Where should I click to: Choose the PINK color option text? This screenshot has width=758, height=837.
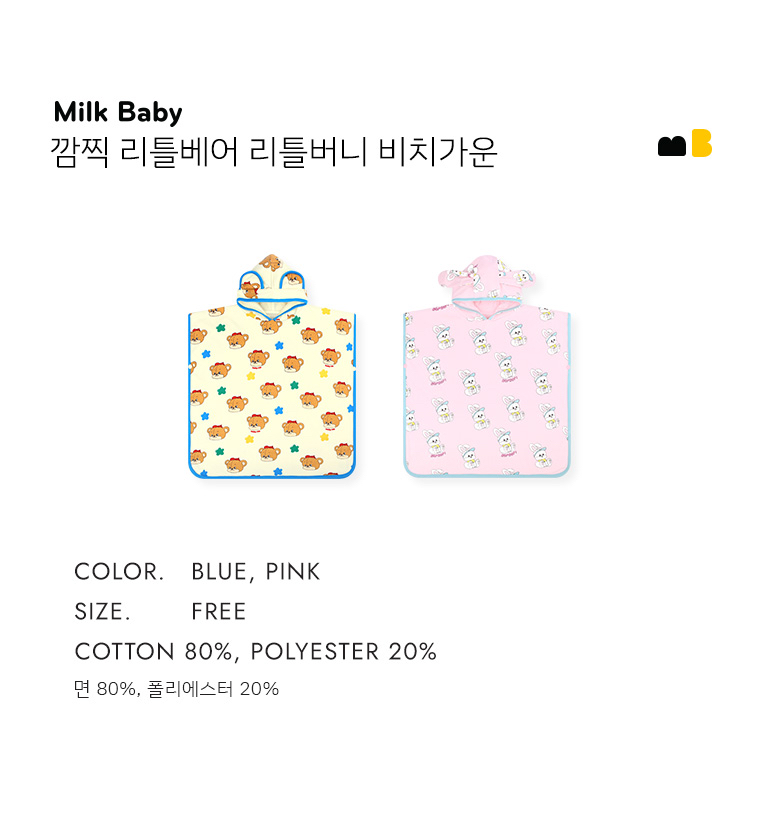click(293, 572)
